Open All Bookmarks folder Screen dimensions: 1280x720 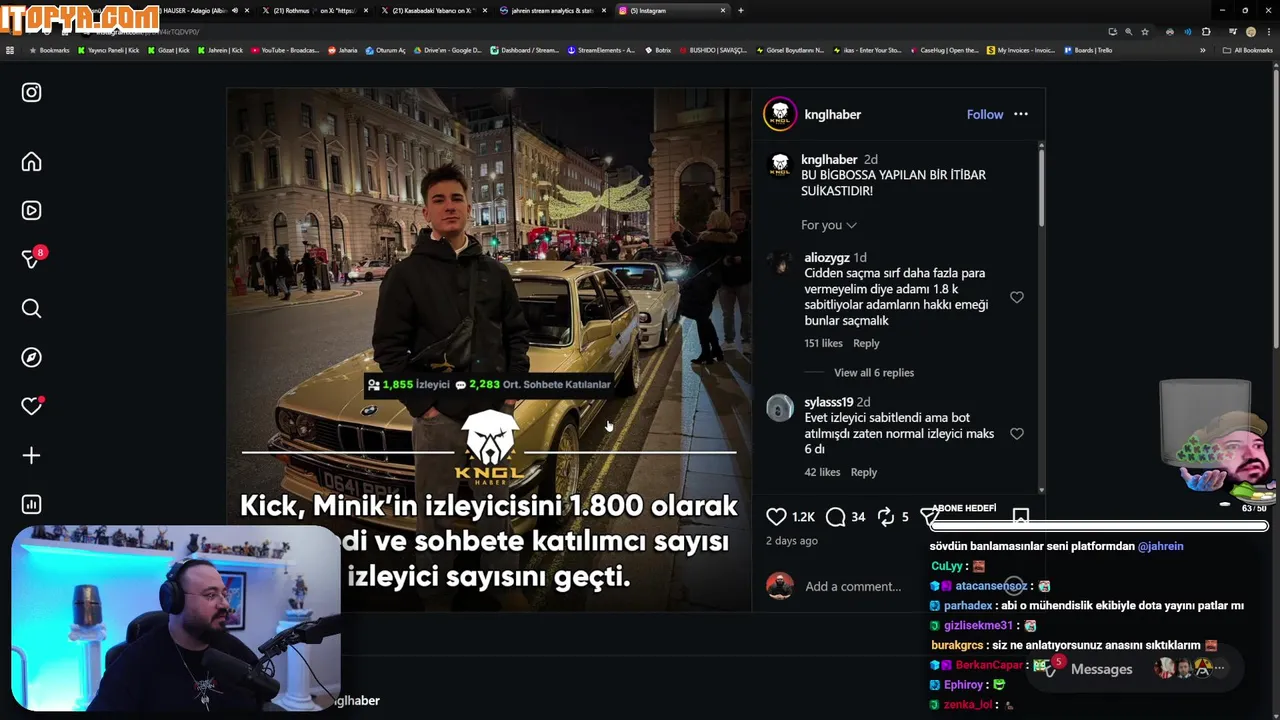(x=1247, y=50)
